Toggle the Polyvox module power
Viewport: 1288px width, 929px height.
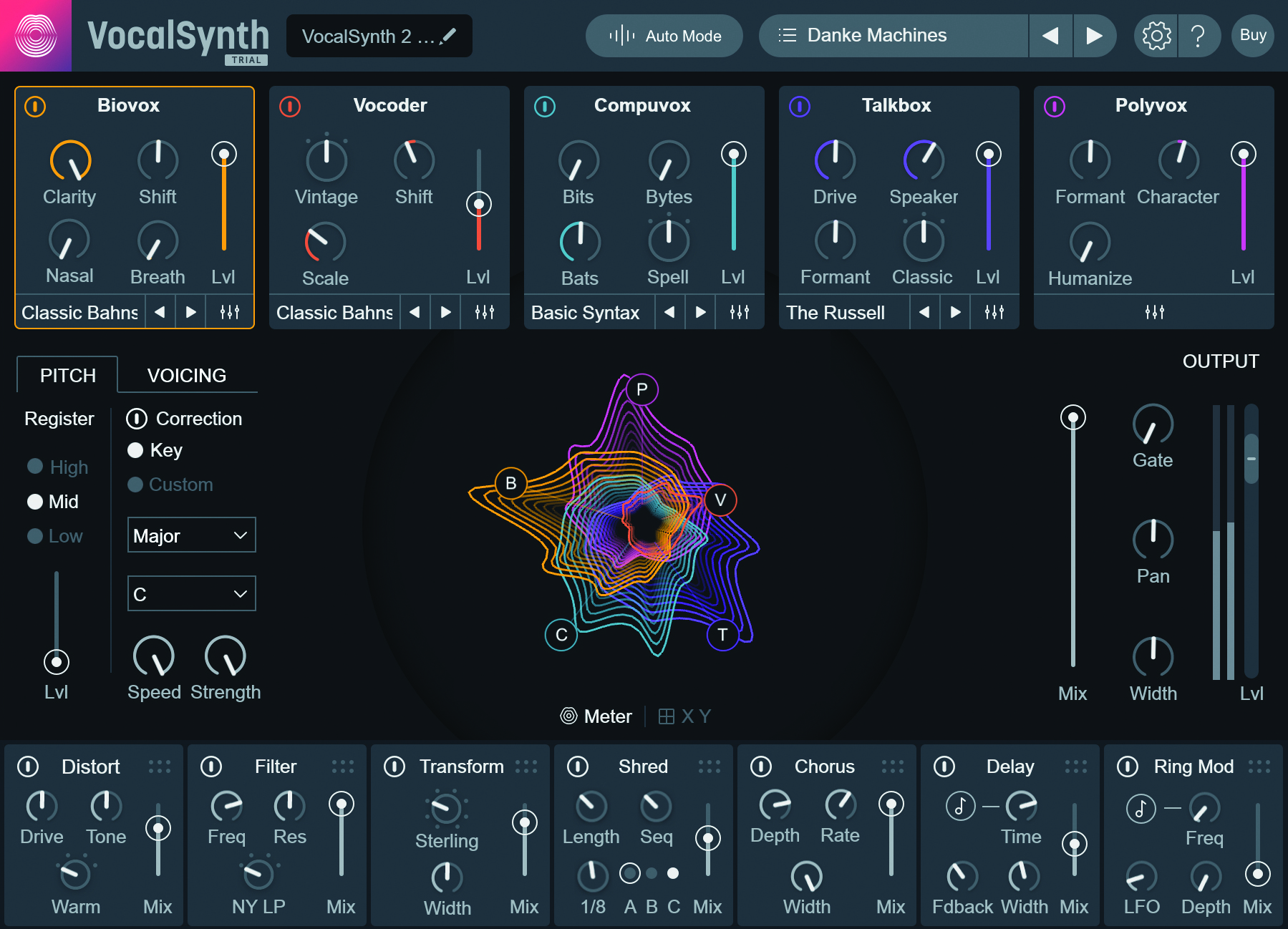(x=1055, y=107)
